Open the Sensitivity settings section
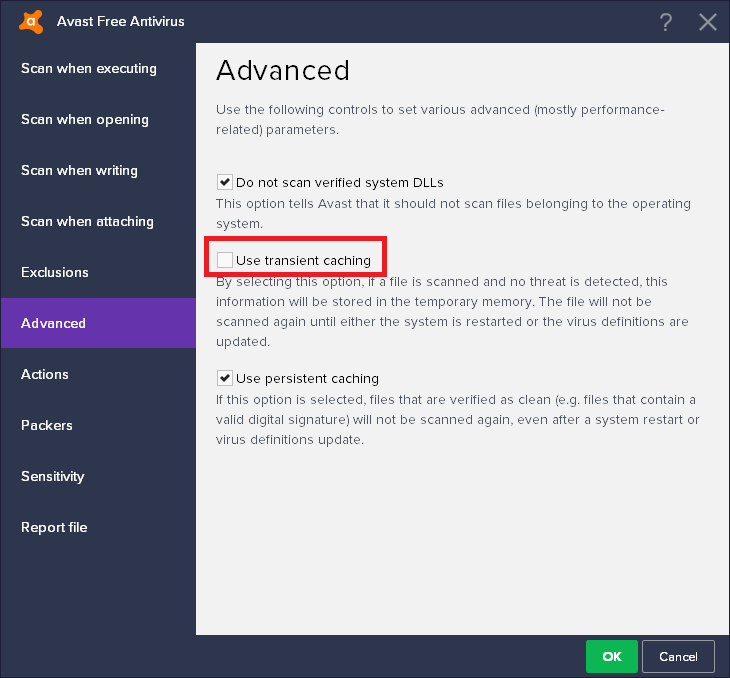This screenshot has height=678, width=730. (x=53, y=477)
